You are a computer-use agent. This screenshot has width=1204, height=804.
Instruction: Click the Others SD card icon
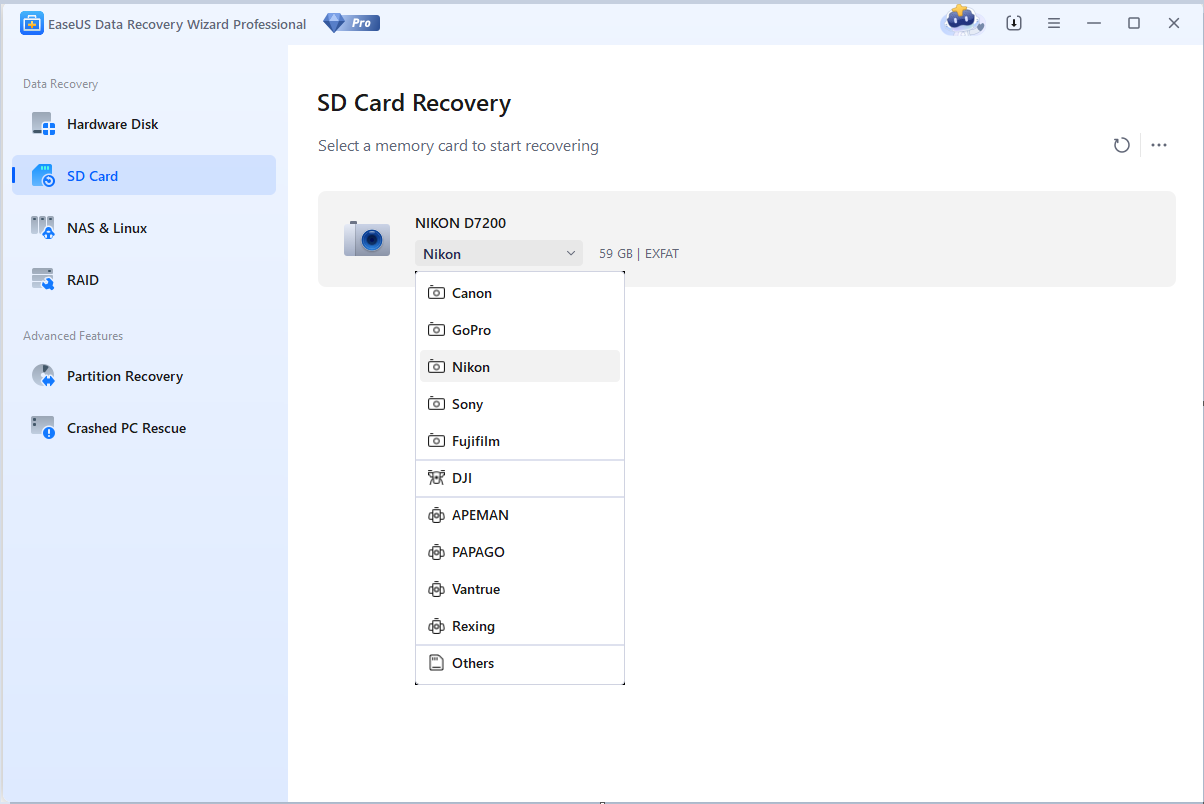(x=436, y=663)
